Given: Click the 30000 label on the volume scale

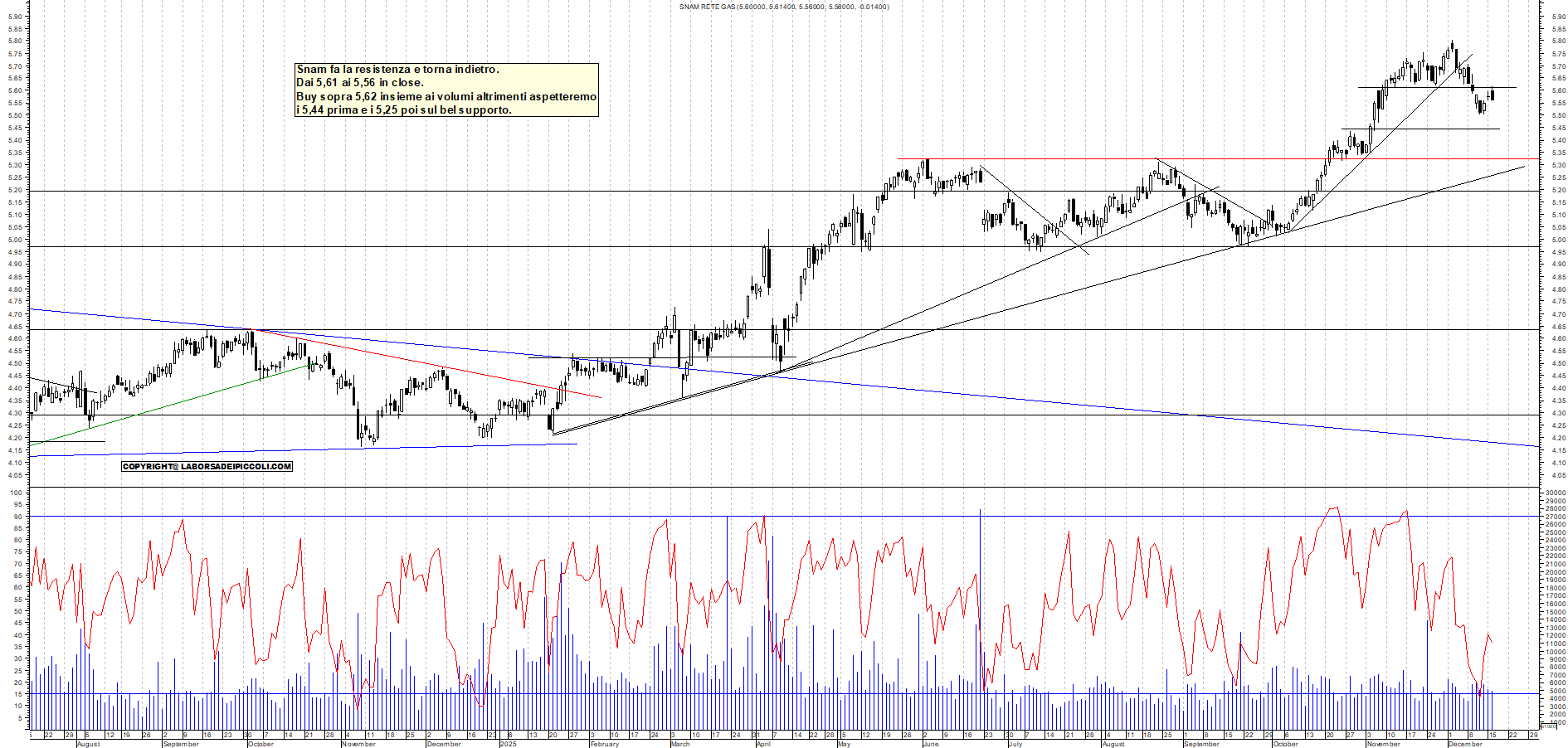Looking at the screenshot, I should point(1554,493).
